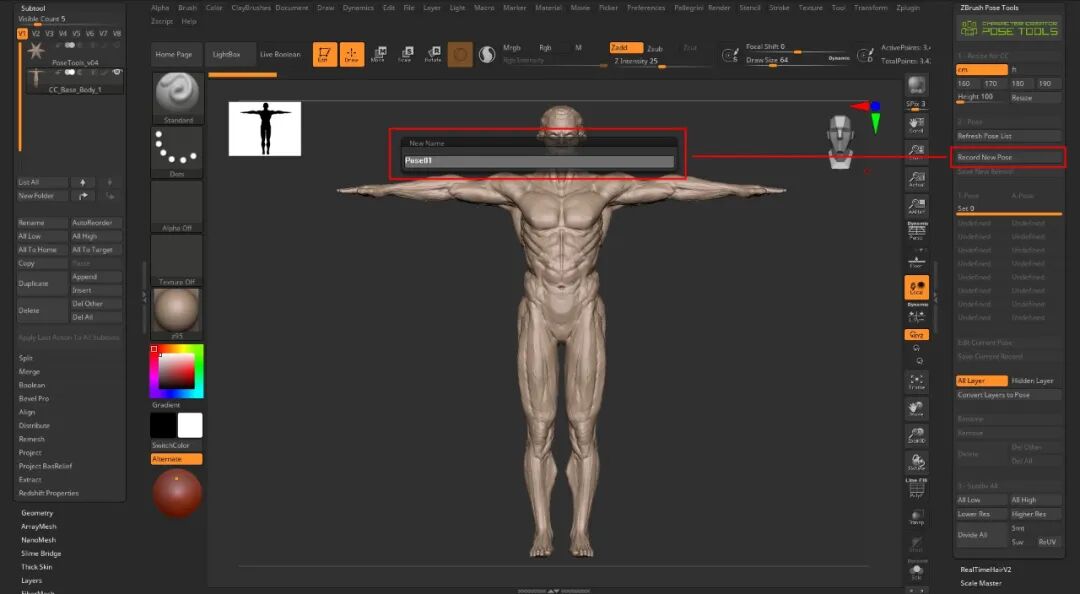Activate the Rotate transform icon
1080x594 pixels.
click(433, 54)
